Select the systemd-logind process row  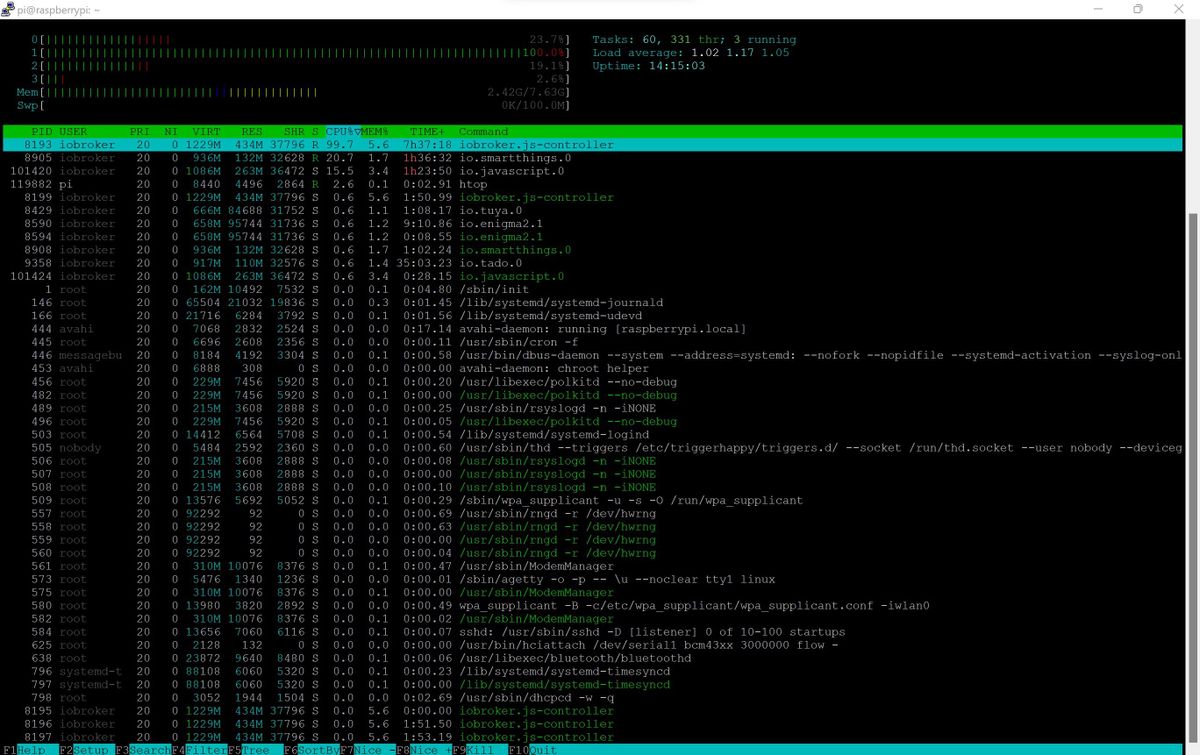[592, 435]
